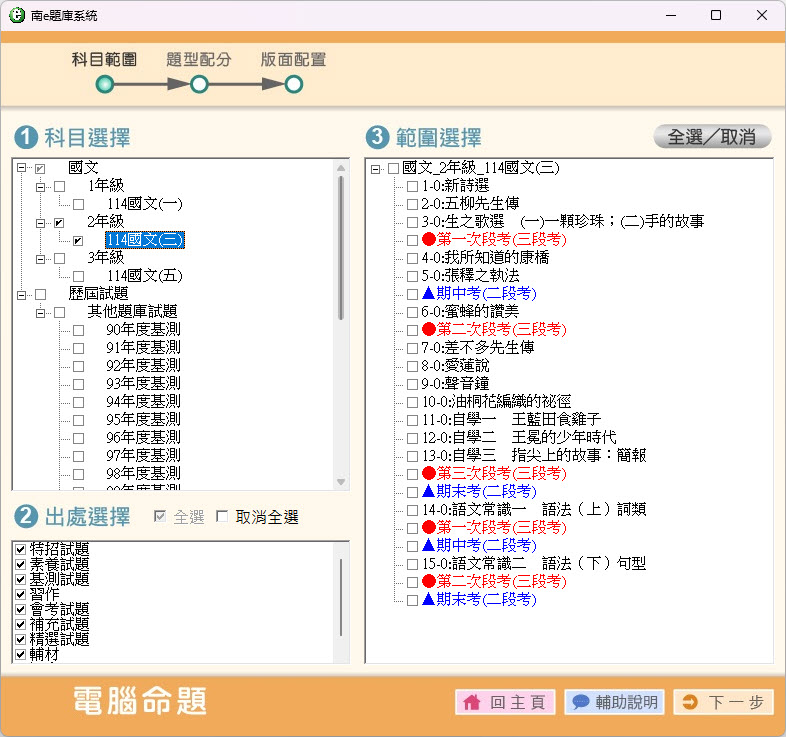Check the 114國文(五) checkbox
The image size is (786, 737).
[x=78, y=276]
